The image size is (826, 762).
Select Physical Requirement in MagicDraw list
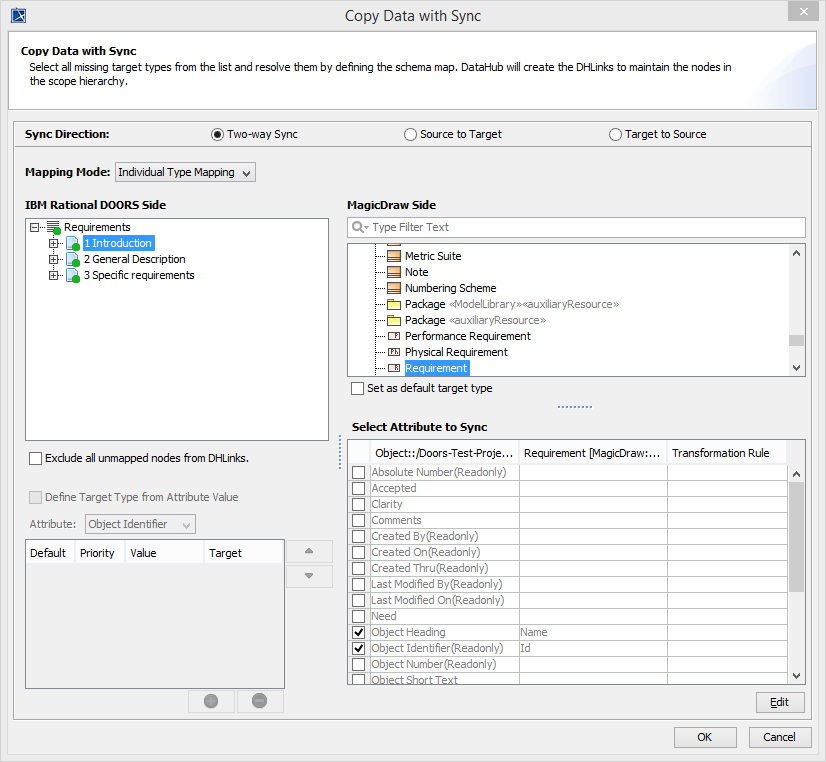click(456, 352)
